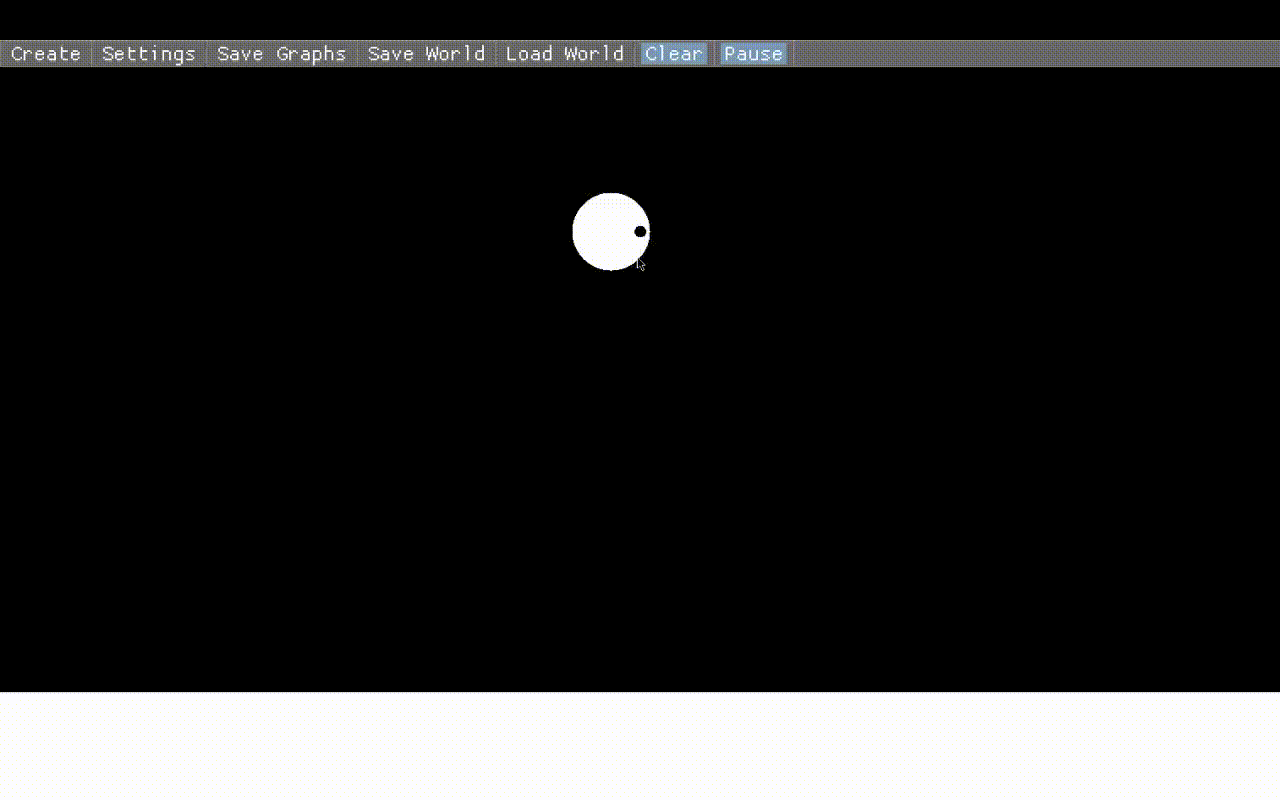Choose Load World from the top bar
This screenshot has width=1280, height=800.
(564, 54)
